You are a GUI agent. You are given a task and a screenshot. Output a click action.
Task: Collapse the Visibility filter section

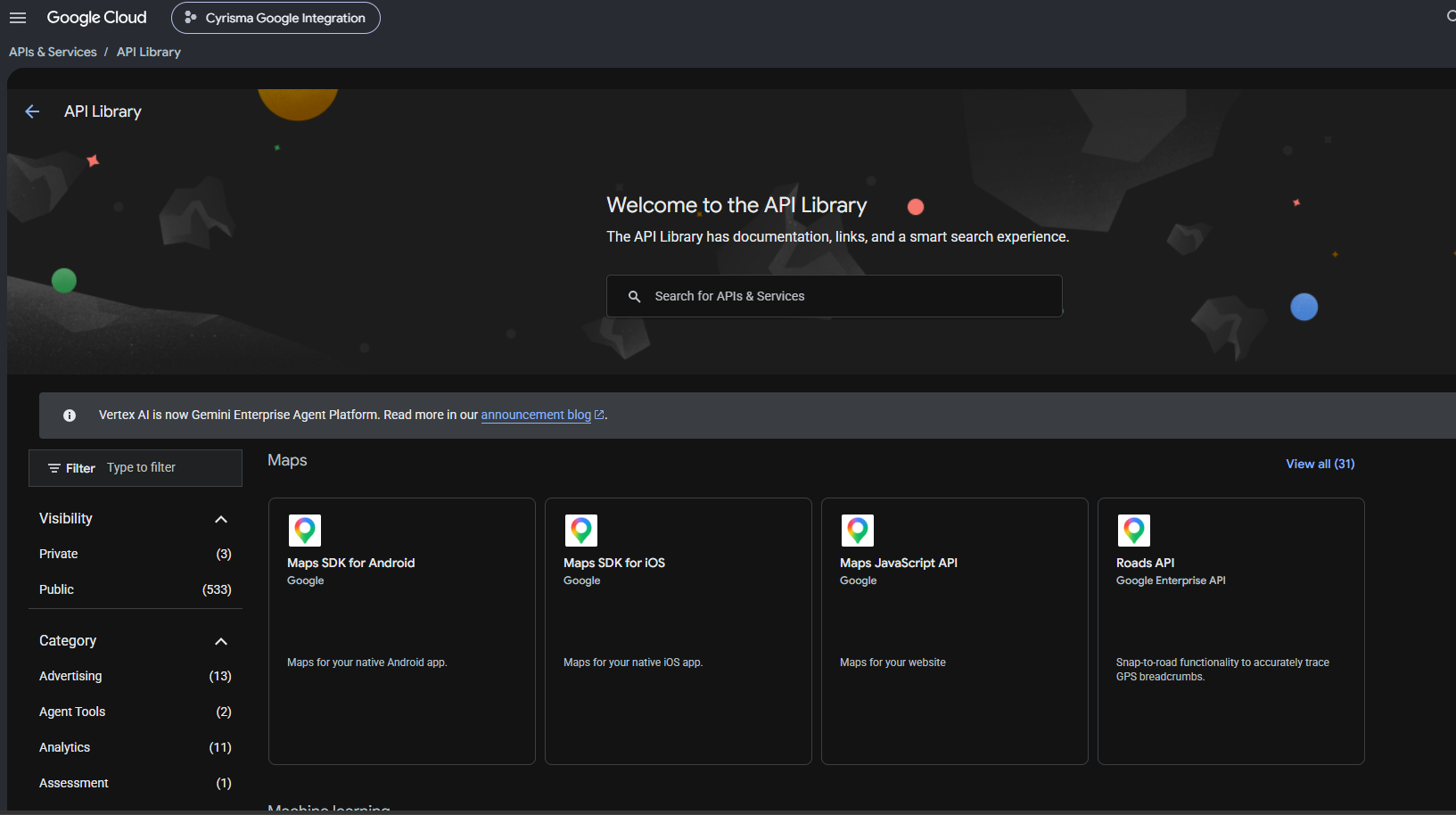pyautogui.click(x=221, y=519)
